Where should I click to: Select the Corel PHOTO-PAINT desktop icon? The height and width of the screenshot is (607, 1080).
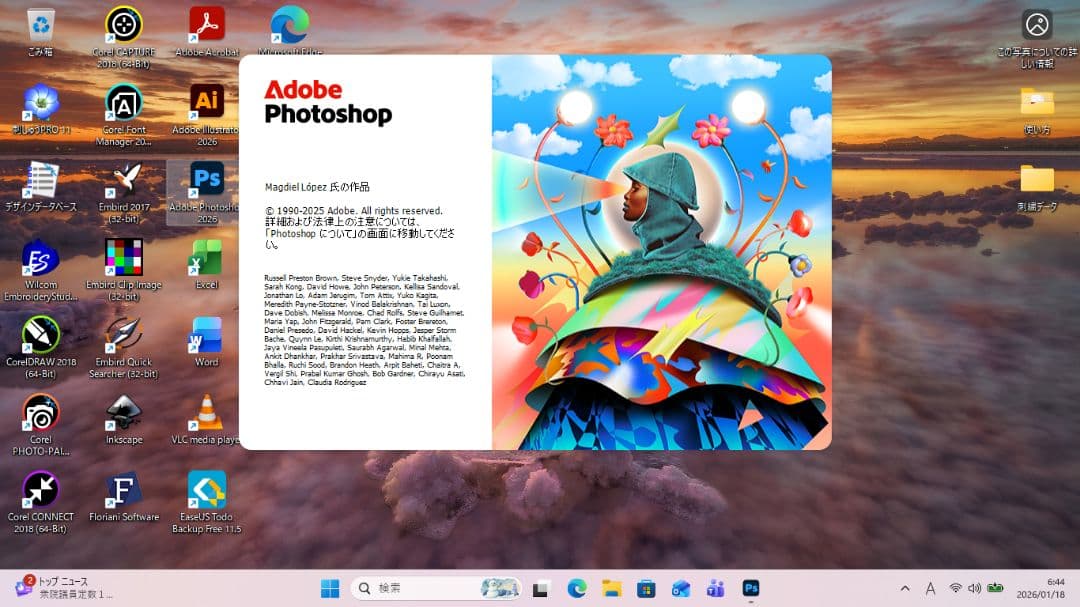41,413
